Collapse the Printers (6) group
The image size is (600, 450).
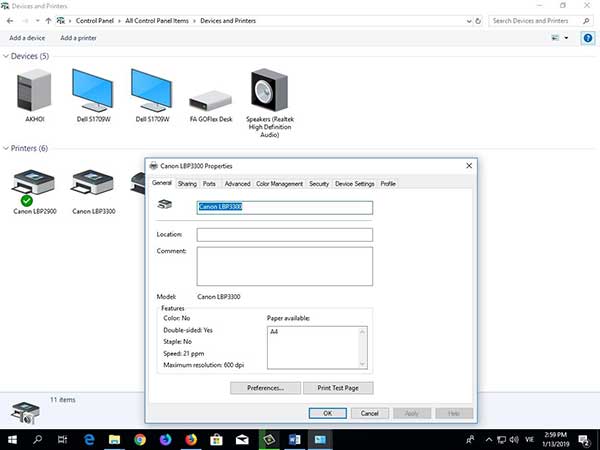(x=6, y=148)
